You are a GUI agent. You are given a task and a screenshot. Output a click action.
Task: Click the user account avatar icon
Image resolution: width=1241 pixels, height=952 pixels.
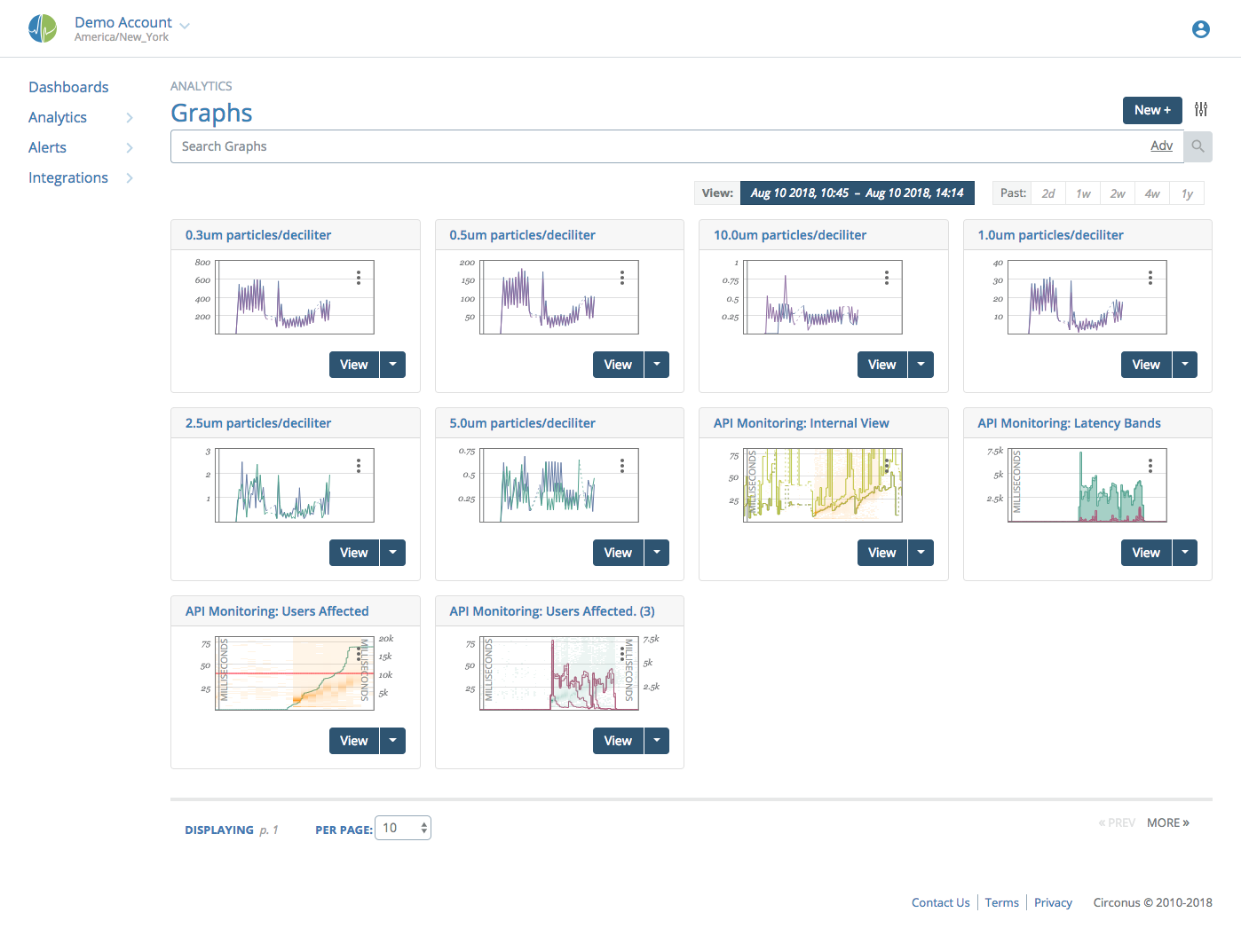click(1201, 28)
